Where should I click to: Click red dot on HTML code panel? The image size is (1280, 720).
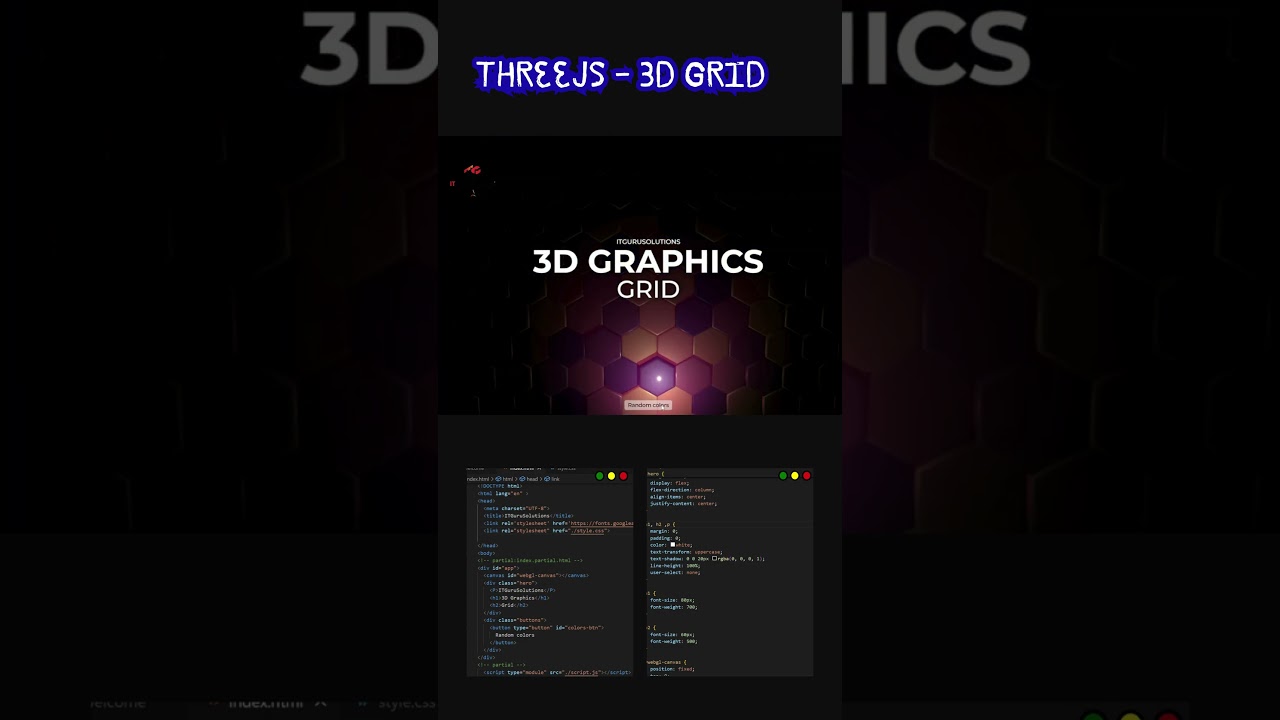(623, 476)
